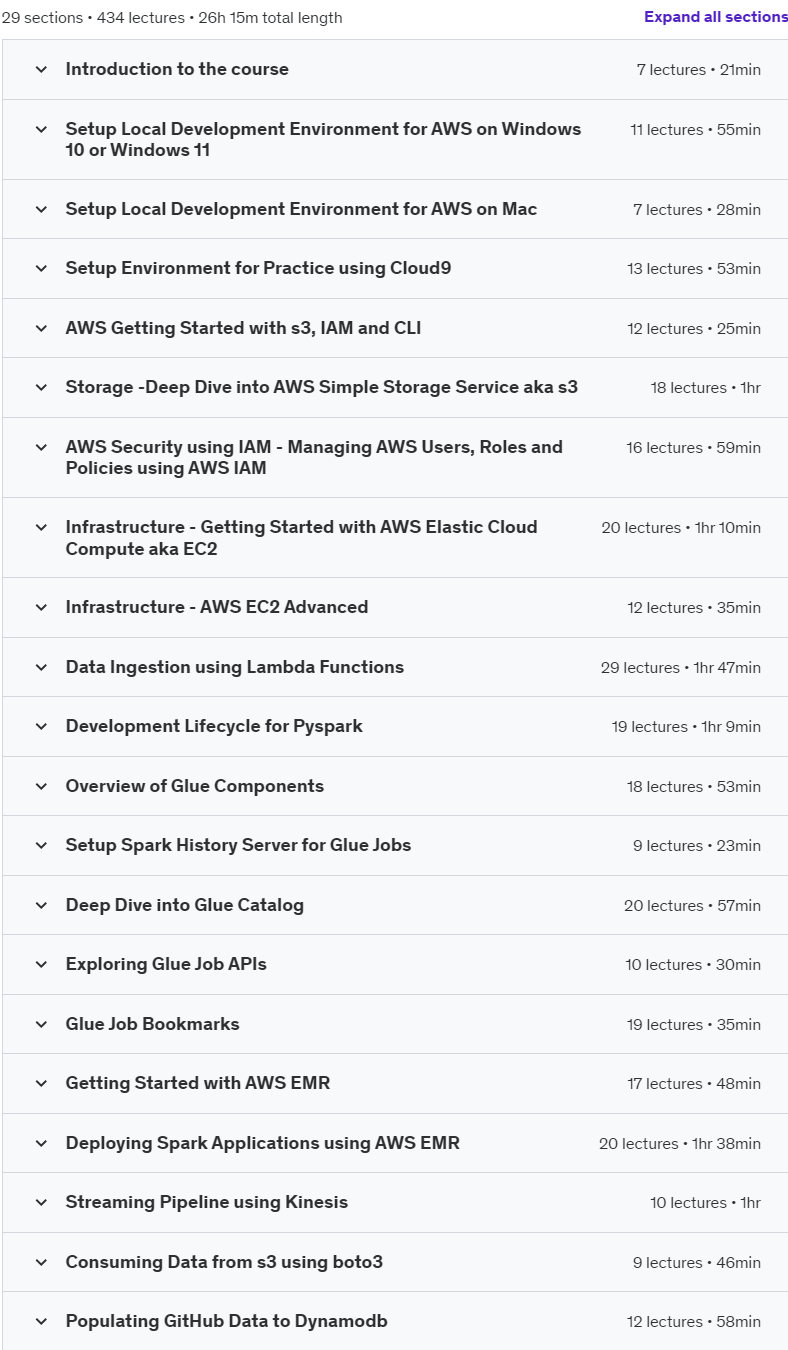Click '7 lectures • 21min' duration text
Viewport: 788px width, 1350px height.
tap(699, 70)
